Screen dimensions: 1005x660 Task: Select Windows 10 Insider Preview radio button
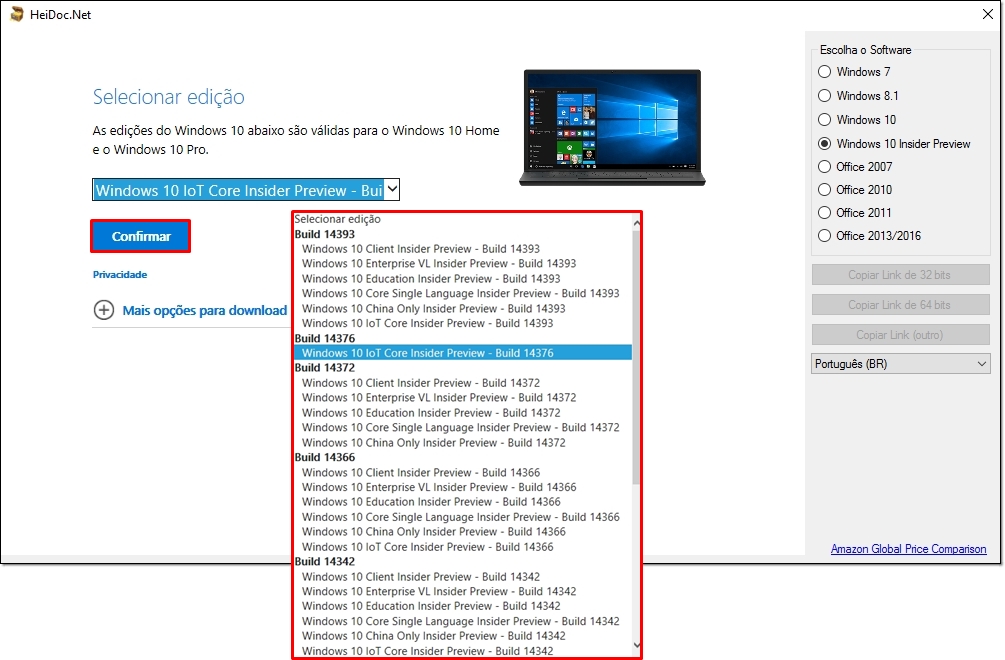(x=825, y=144)
